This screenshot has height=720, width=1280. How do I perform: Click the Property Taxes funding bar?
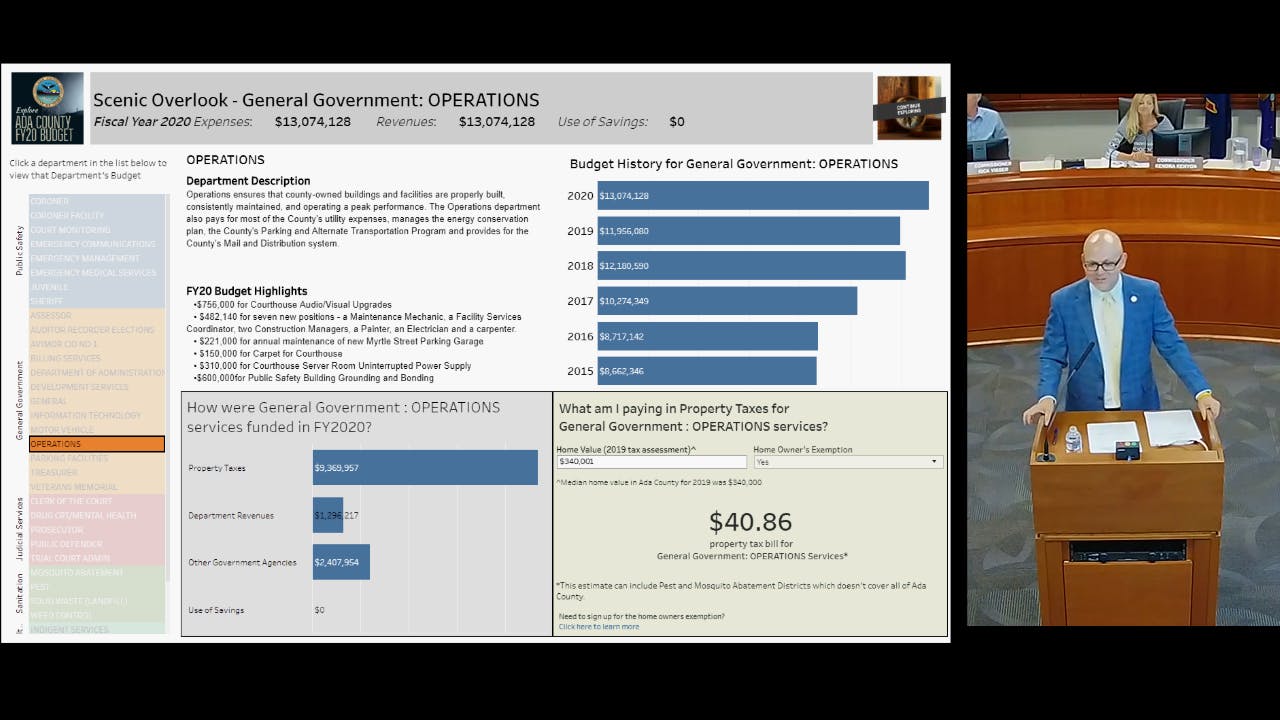pyautogui.click(x=425, y=468)
